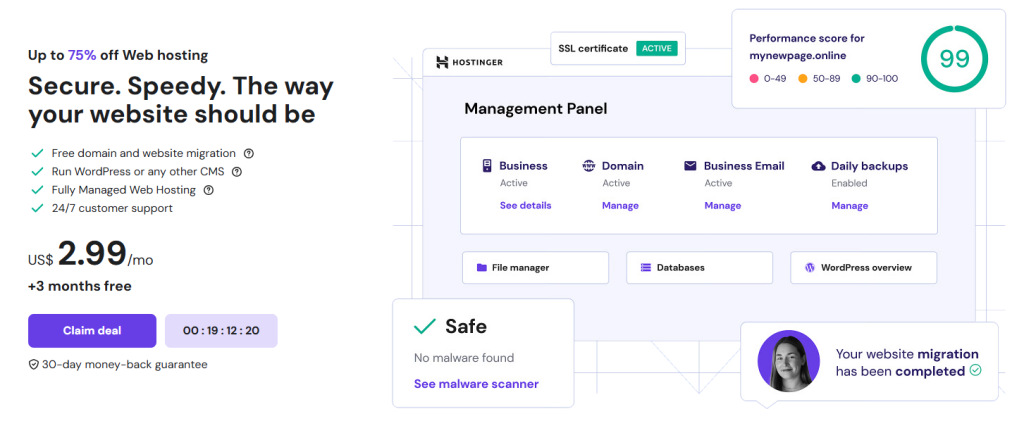Click the Business hosting server icon
The image size is (1024, 428).
click(x=487, y=166)
